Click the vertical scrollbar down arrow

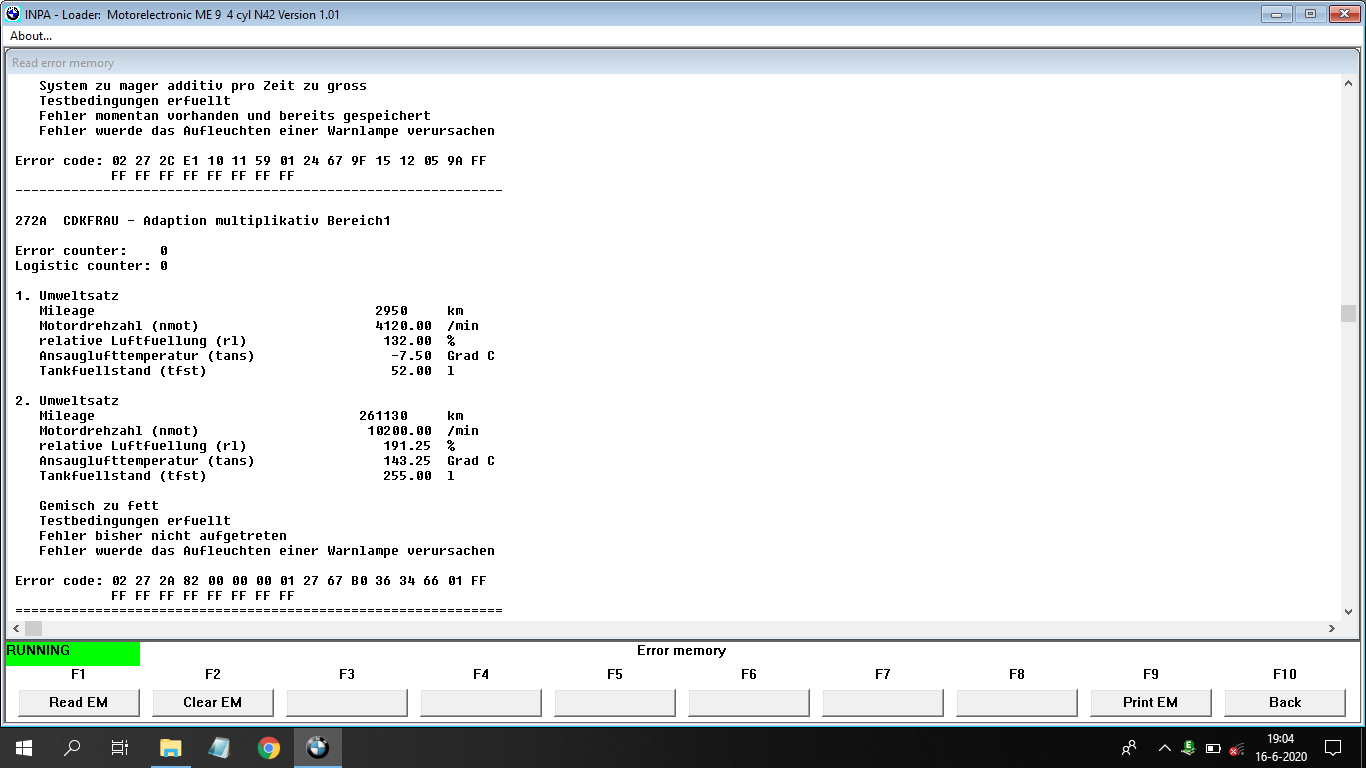(1348, 612)
